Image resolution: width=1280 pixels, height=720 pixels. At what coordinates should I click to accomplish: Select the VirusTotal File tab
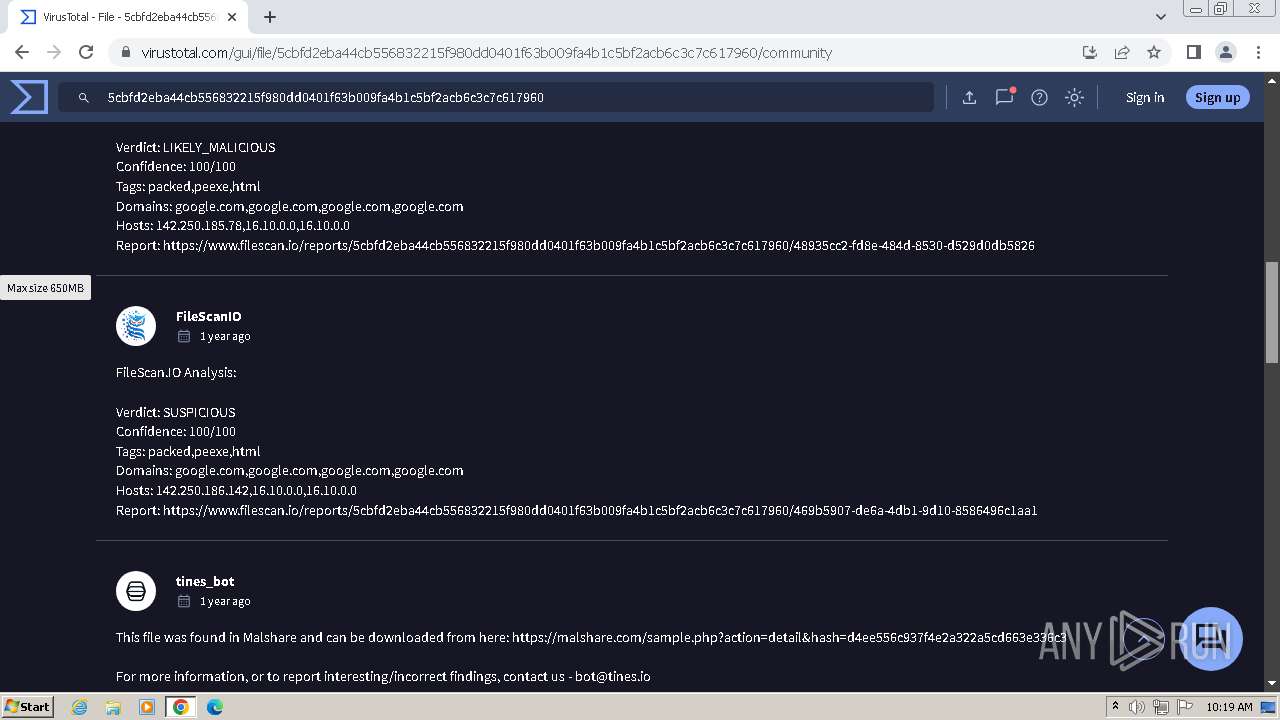(129, 17)
